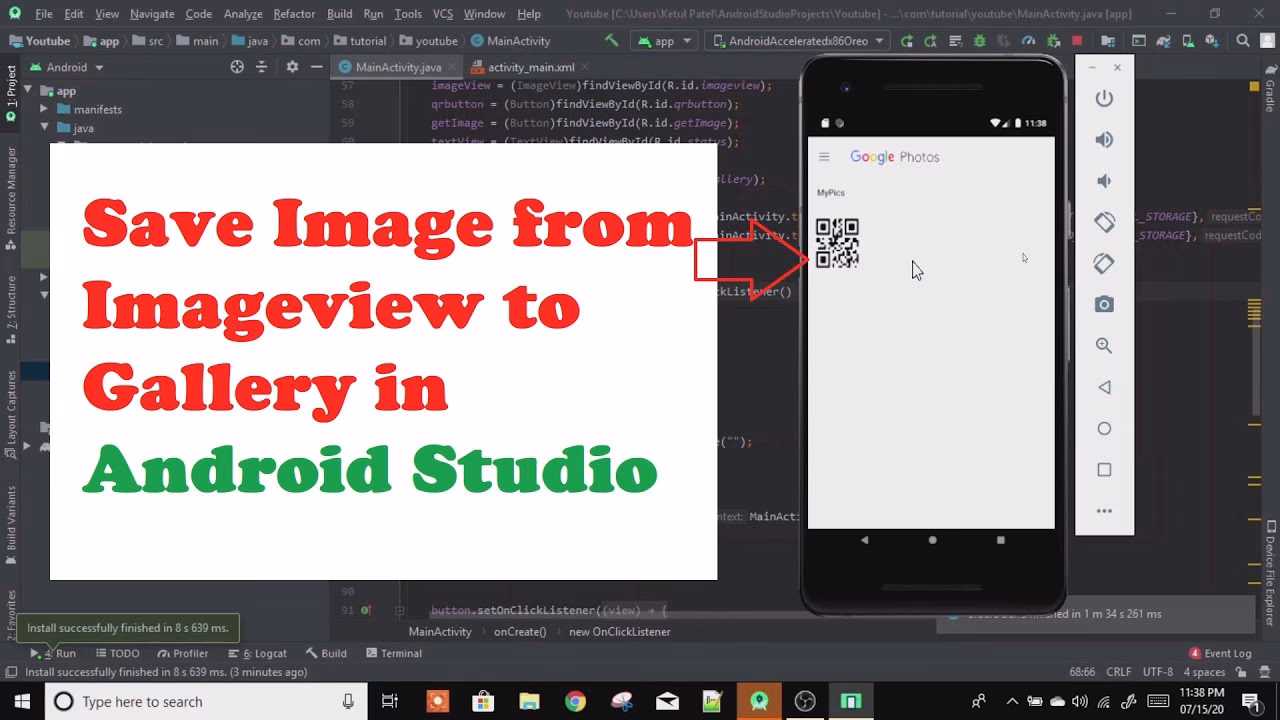Click the MainActivity breadcrumb in navigation bar
The height and width of the screenshot is (720, 1280).
(510, 41)
